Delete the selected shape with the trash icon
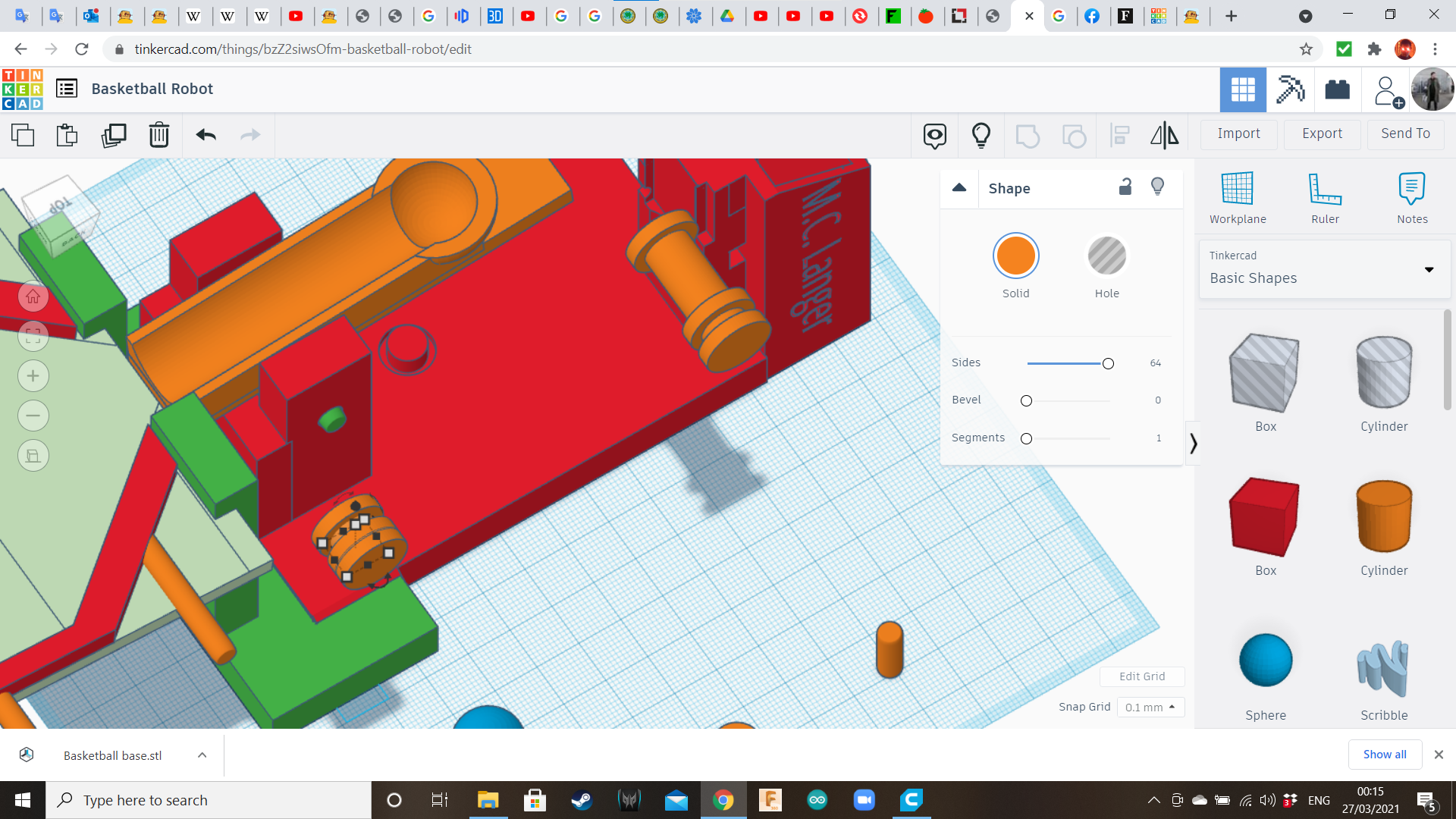 158,135
